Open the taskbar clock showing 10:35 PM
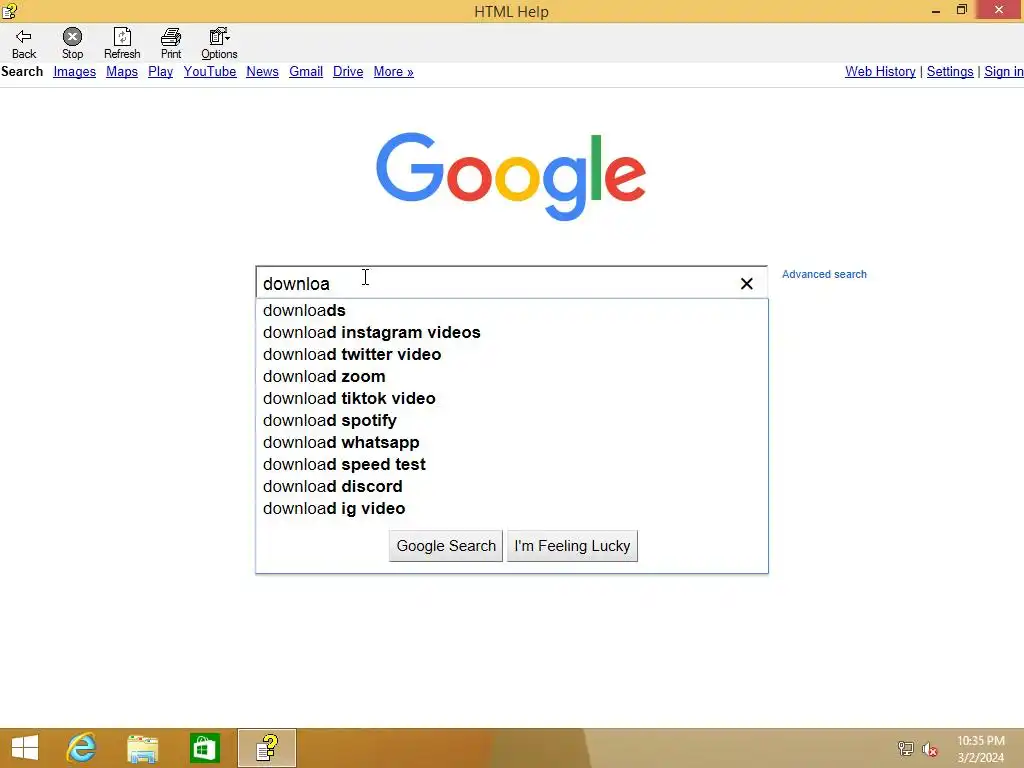This screenshot has height=768, width=1024. tap(981, 748)
